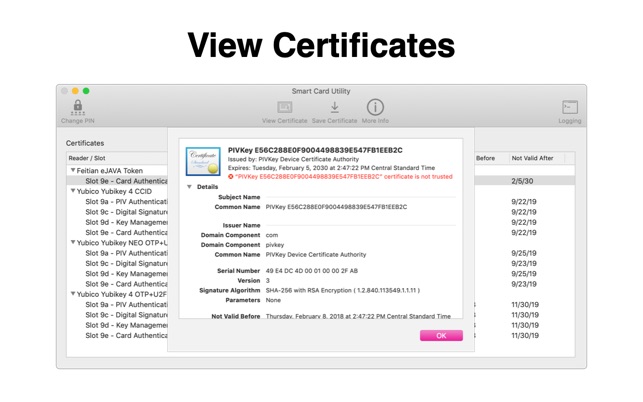Click the Subject Name Common Name PIVKey value
This screenshot has height=402, width=643.
coord(336,207)
